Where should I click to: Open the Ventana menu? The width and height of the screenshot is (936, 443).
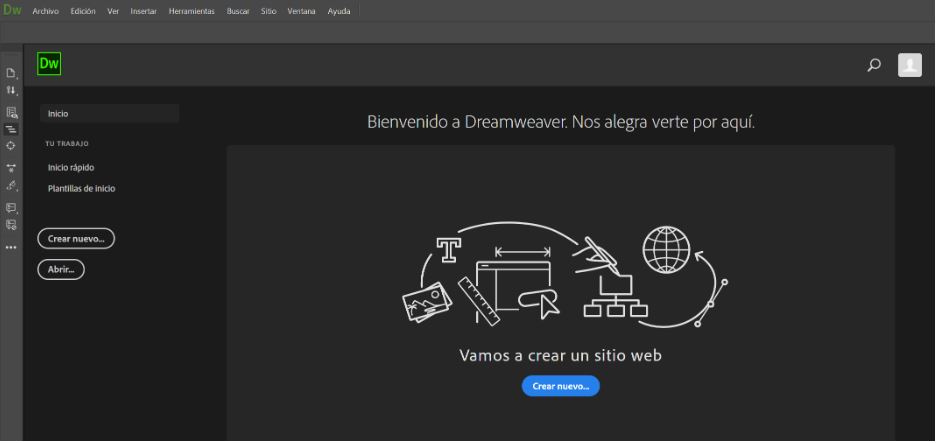(301, 11)
